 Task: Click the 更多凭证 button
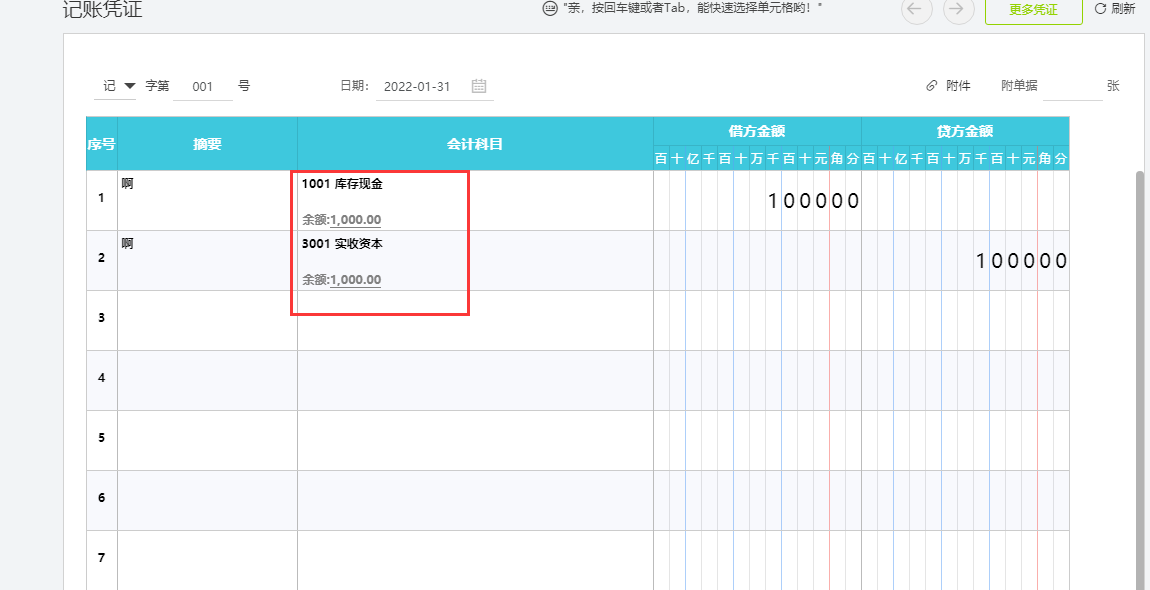[x=1033, y=10]
